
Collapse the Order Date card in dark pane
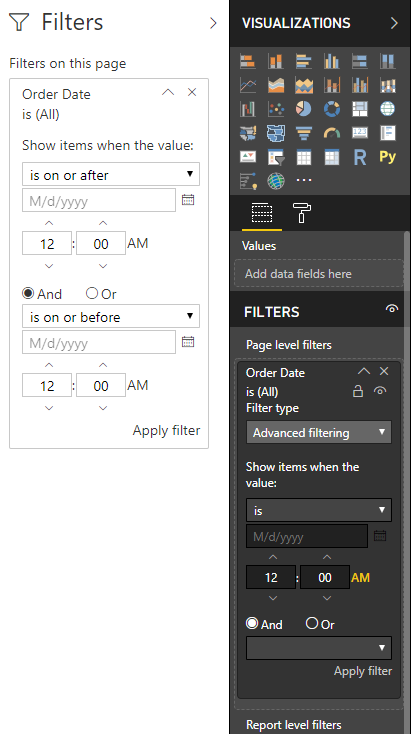pyautogui.click(x=364, y=371)
